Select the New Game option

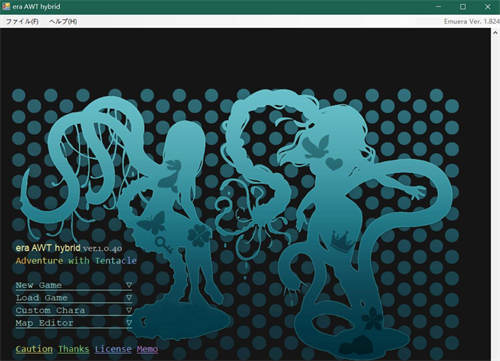tap(39, 285)
